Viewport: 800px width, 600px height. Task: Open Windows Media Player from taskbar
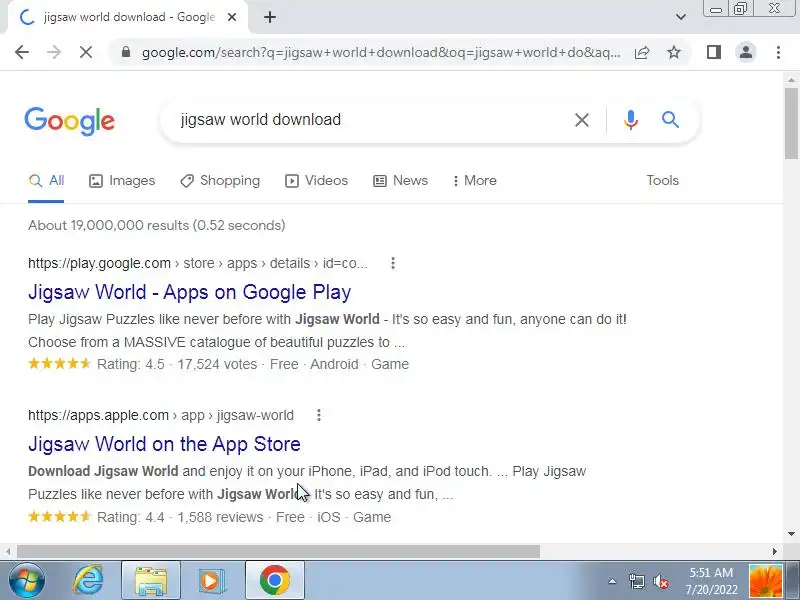point(211,580)
